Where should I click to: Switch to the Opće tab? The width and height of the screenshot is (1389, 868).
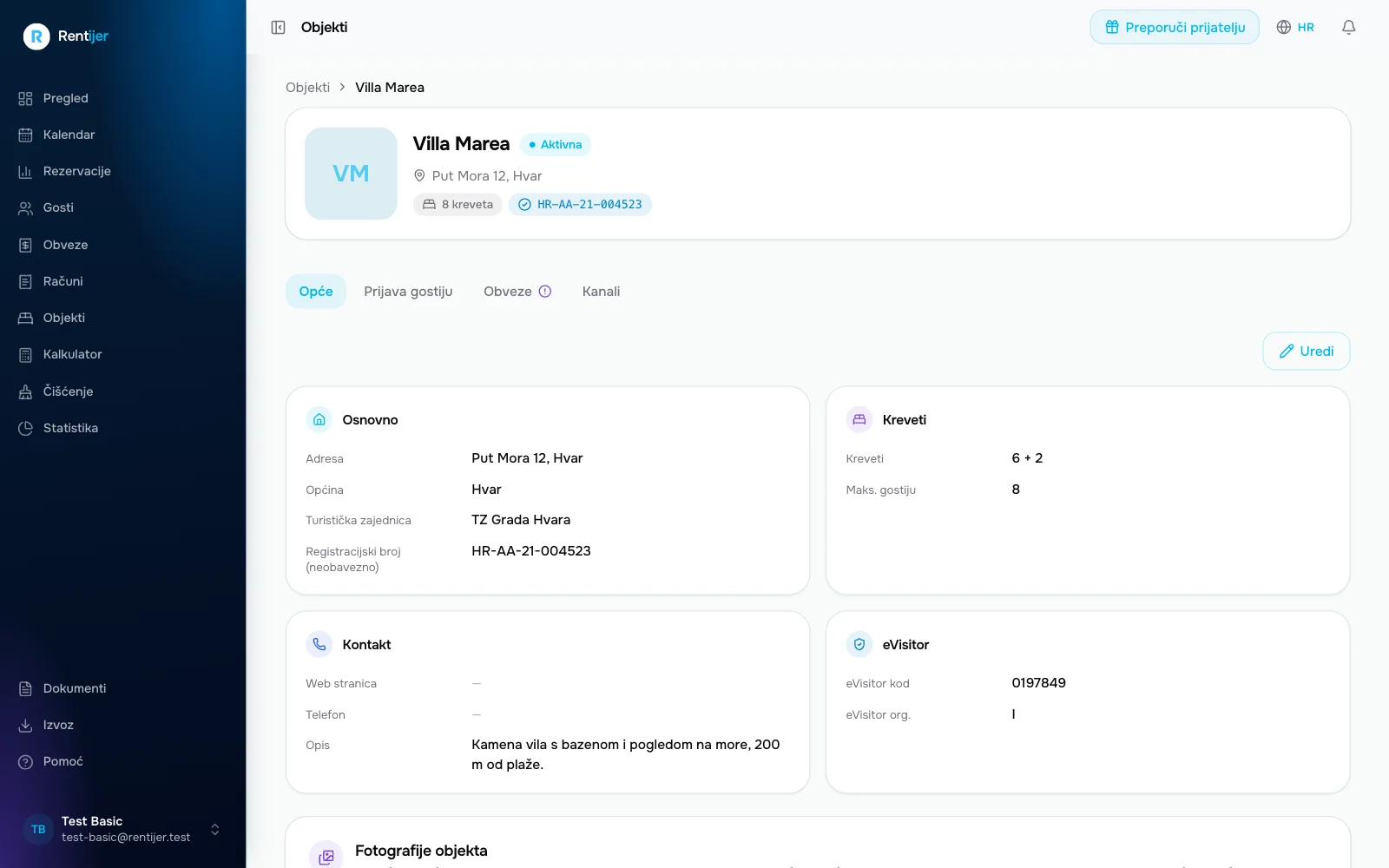pos(316,292)
